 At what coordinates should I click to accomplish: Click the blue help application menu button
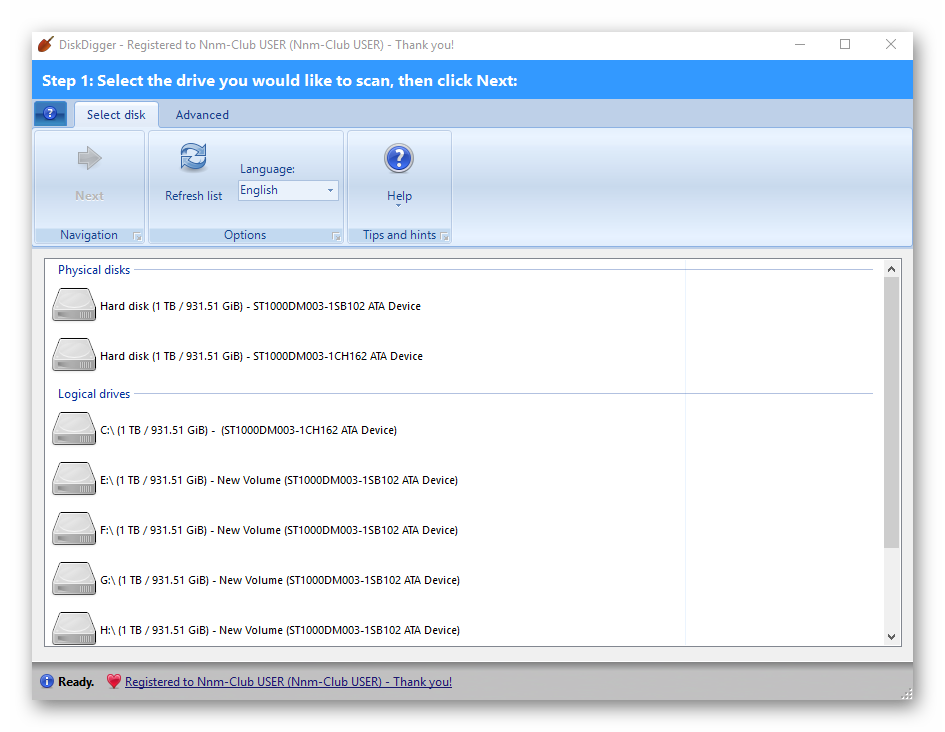coord(51,113)
